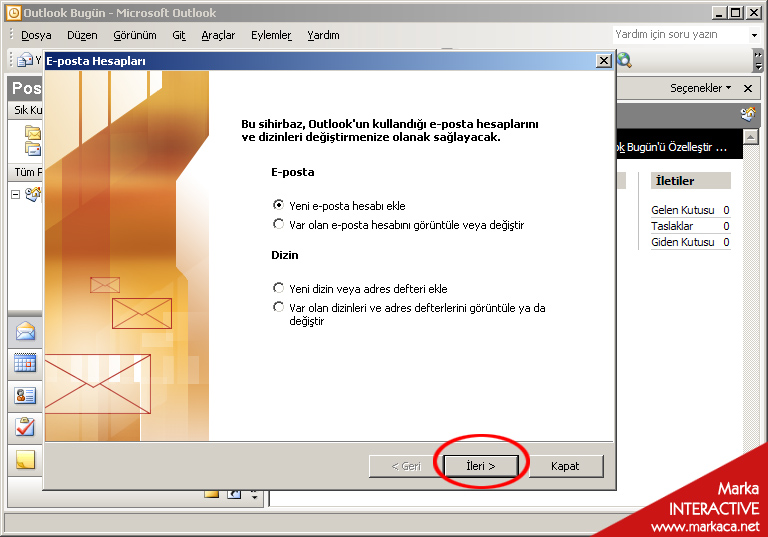Click the İleri > button
This screenshot has height=537, width=768.
481,466
